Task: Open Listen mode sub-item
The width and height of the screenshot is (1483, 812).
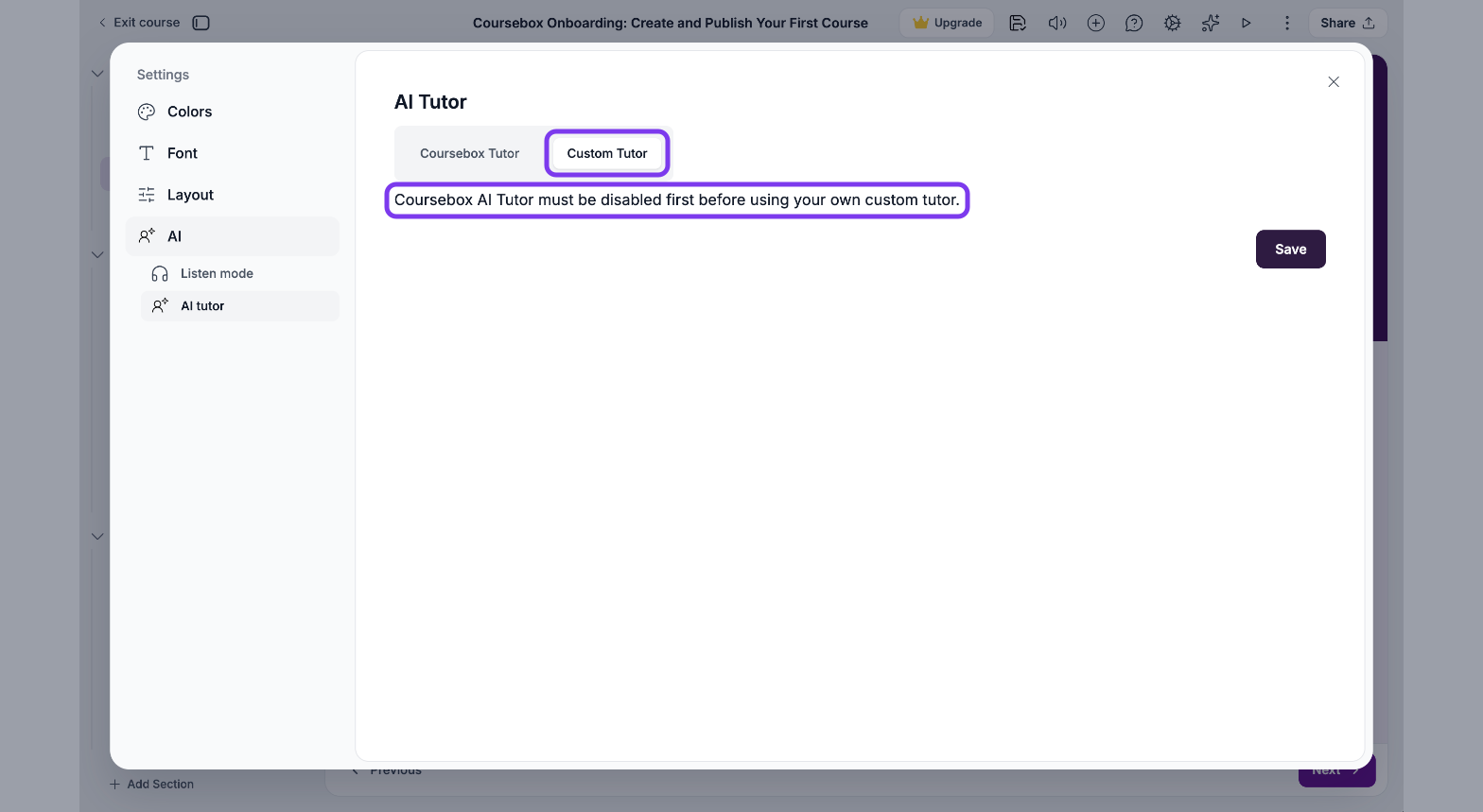Action: [240, 273]
